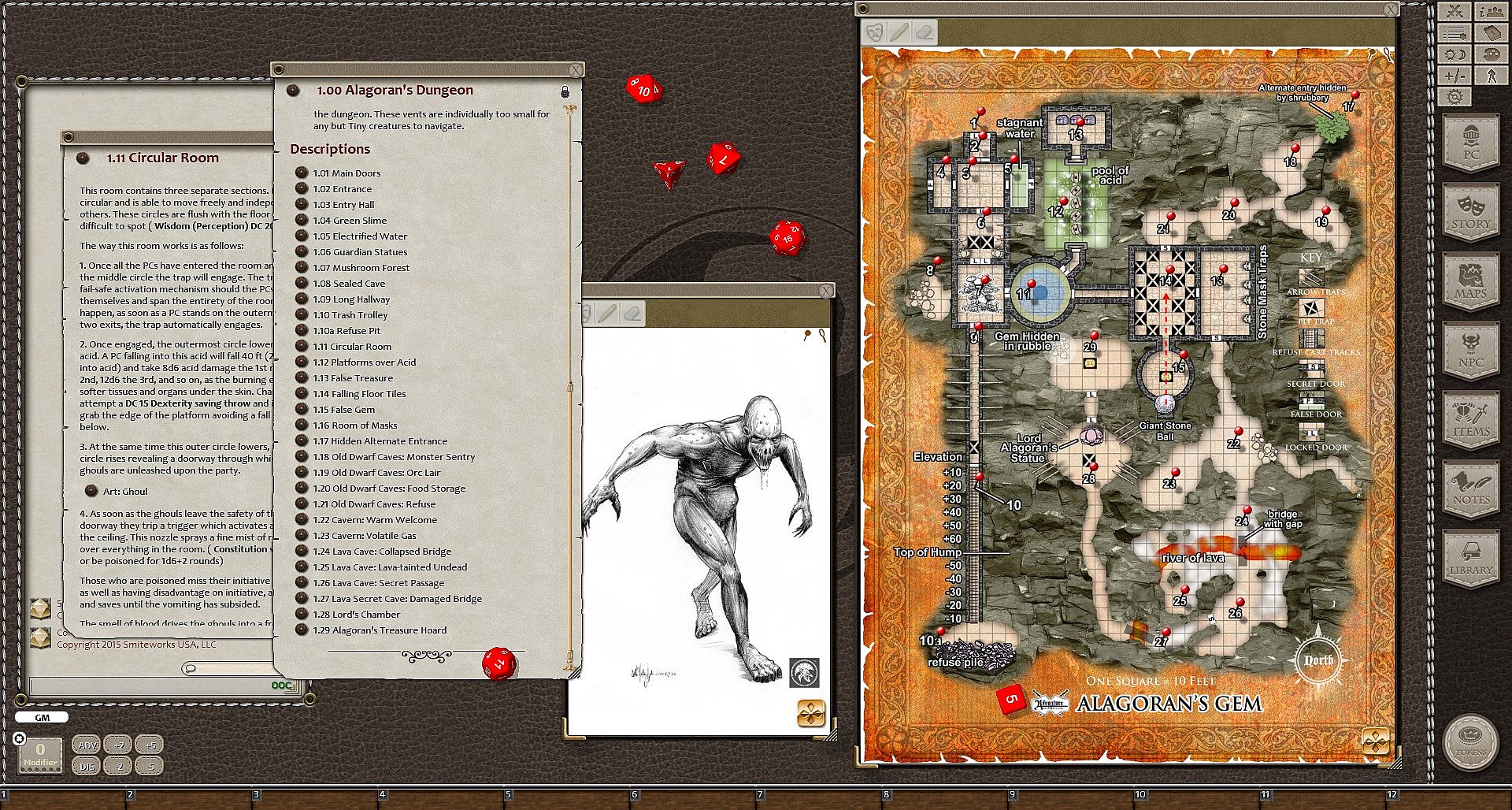Toggle the -2 modifier button
1512x810 pixels.
(x=118, y=765)
